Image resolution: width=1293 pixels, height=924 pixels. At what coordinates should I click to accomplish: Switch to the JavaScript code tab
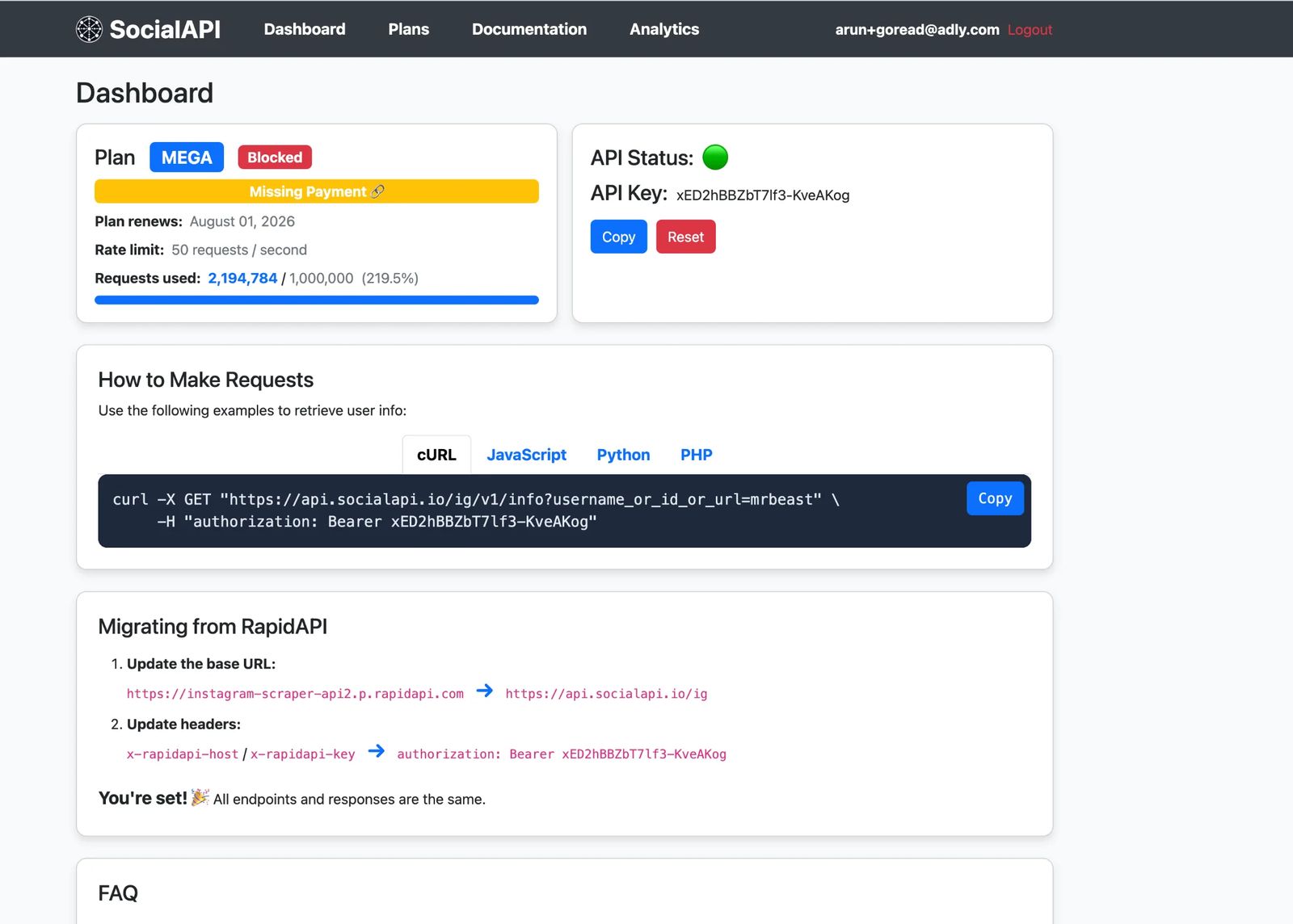click(526, 455)
